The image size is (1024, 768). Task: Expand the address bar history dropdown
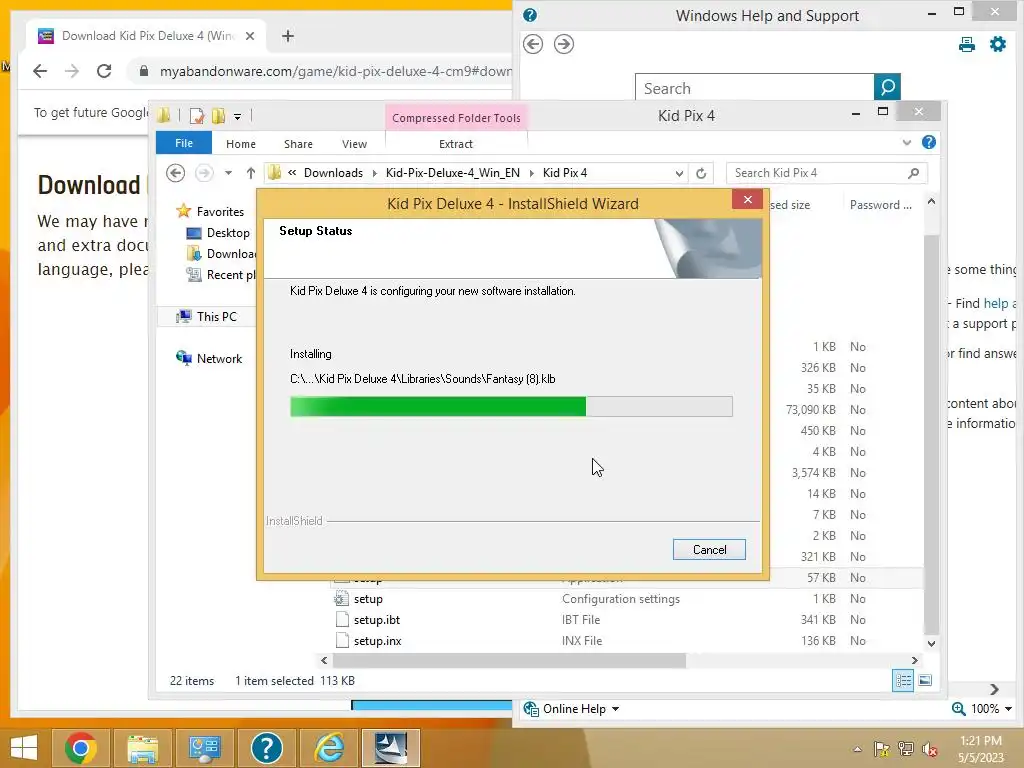679,173
